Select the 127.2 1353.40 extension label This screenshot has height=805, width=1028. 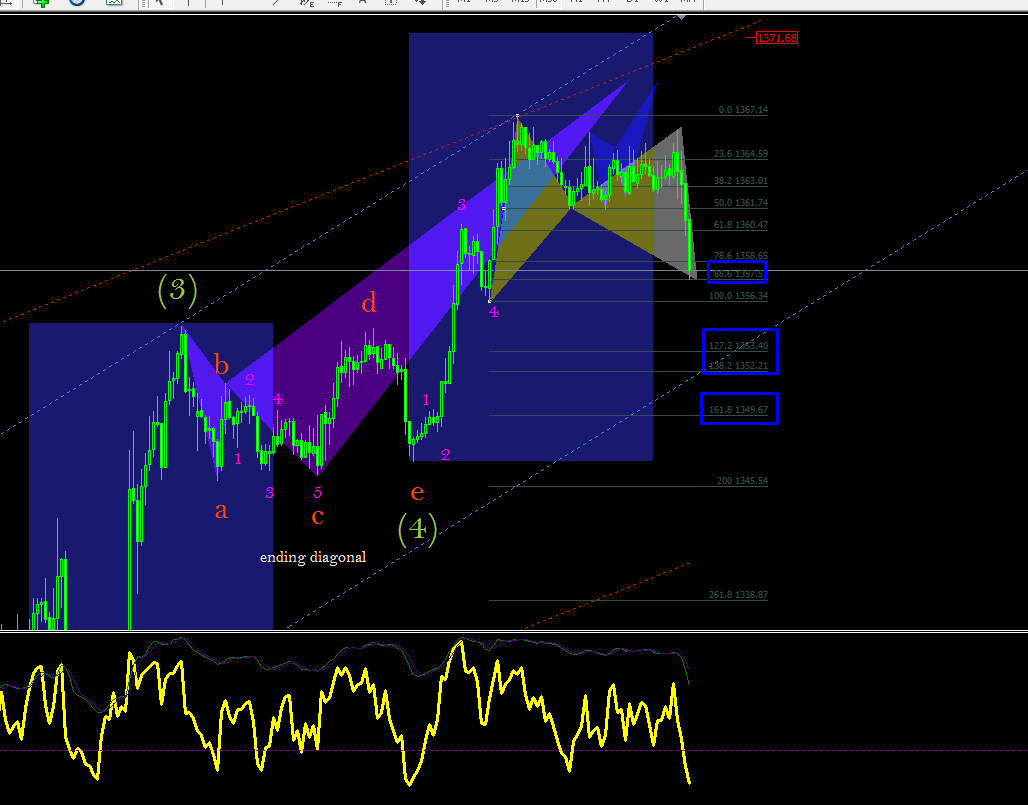(x=738, y=345)
